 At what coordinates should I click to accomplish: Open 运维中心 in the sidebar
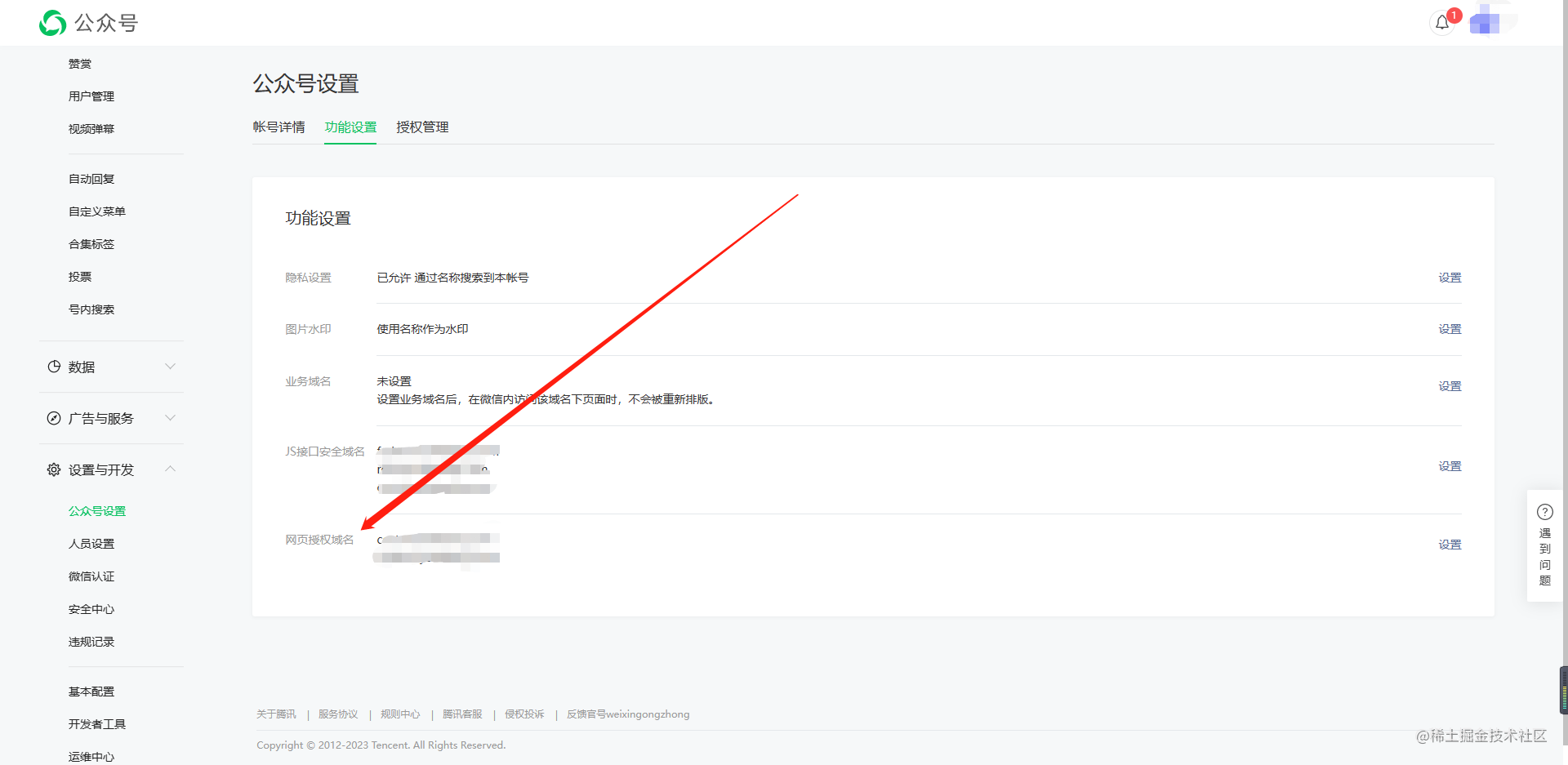(x=91, y=757)
